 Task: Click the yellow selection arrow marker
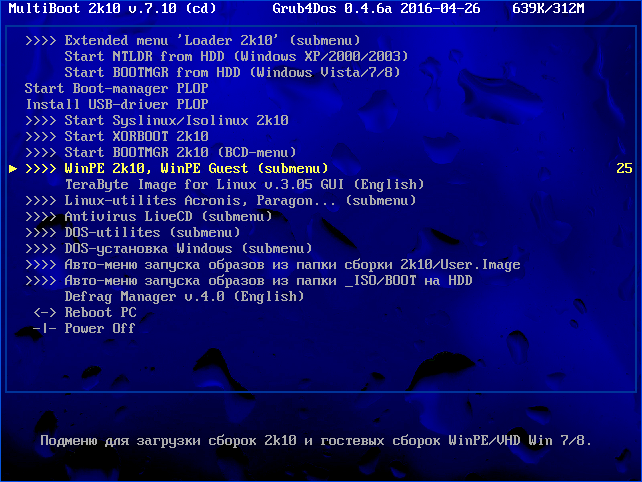13,168
